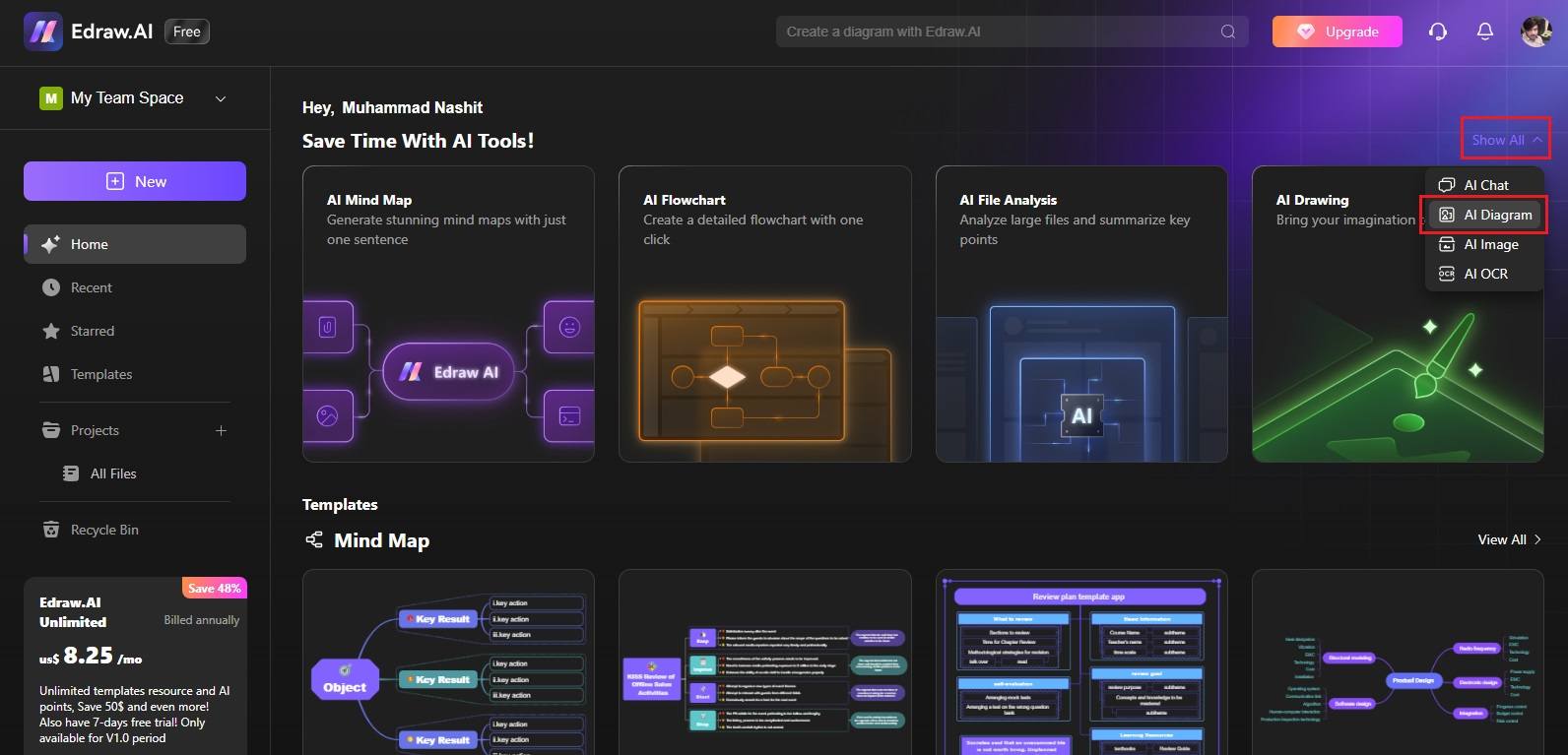Select AI Diagram from the menu
The image size is (1568, 755).
click(1484, 215)
